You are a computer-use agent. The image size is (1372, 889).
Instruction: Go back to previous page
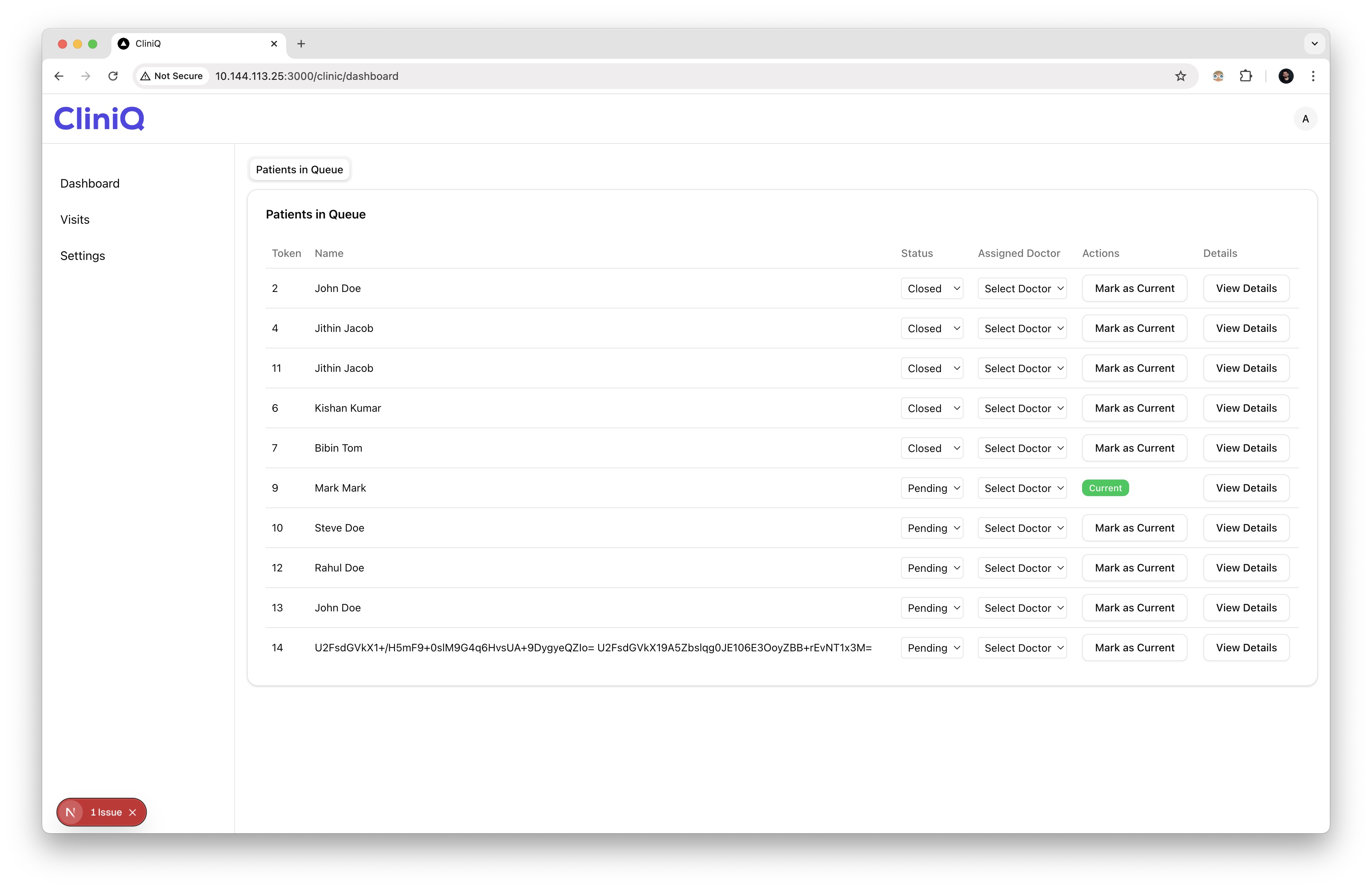pyautogui.click(x=59, y=76)
